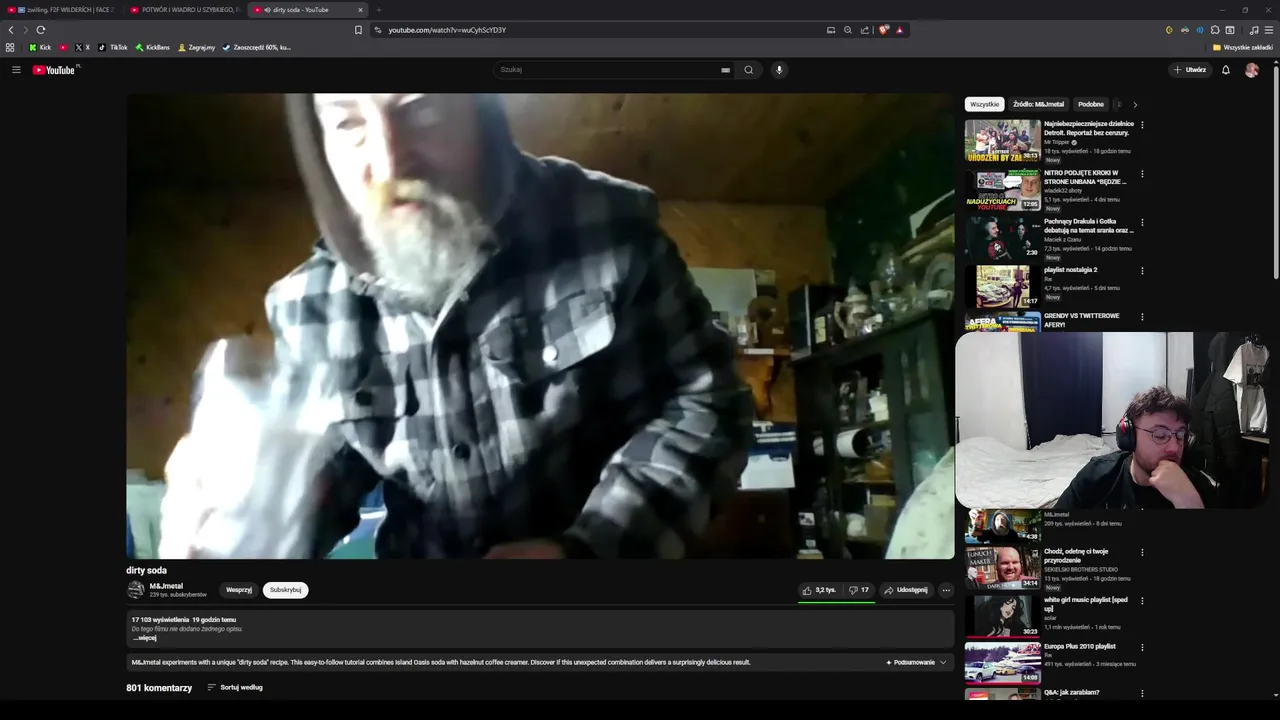
Task: Click the main video player
Action: [540, 326]
